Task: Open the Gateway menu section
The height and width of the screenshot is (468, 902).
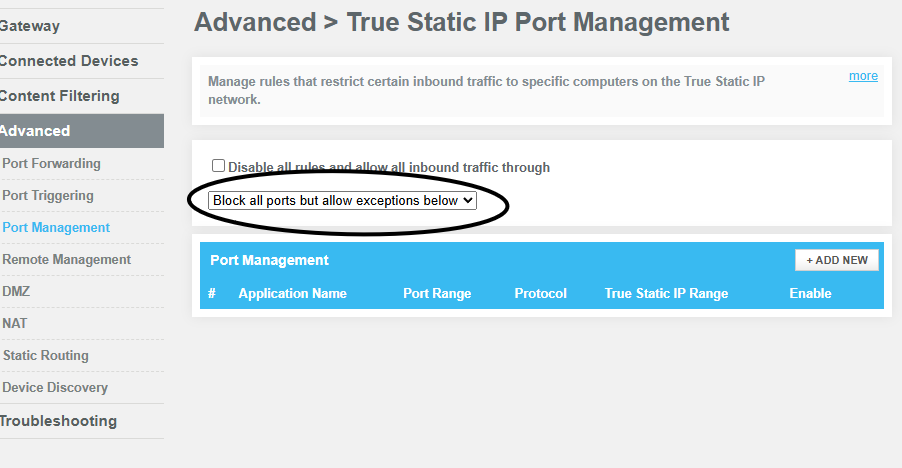Action: 30,26
